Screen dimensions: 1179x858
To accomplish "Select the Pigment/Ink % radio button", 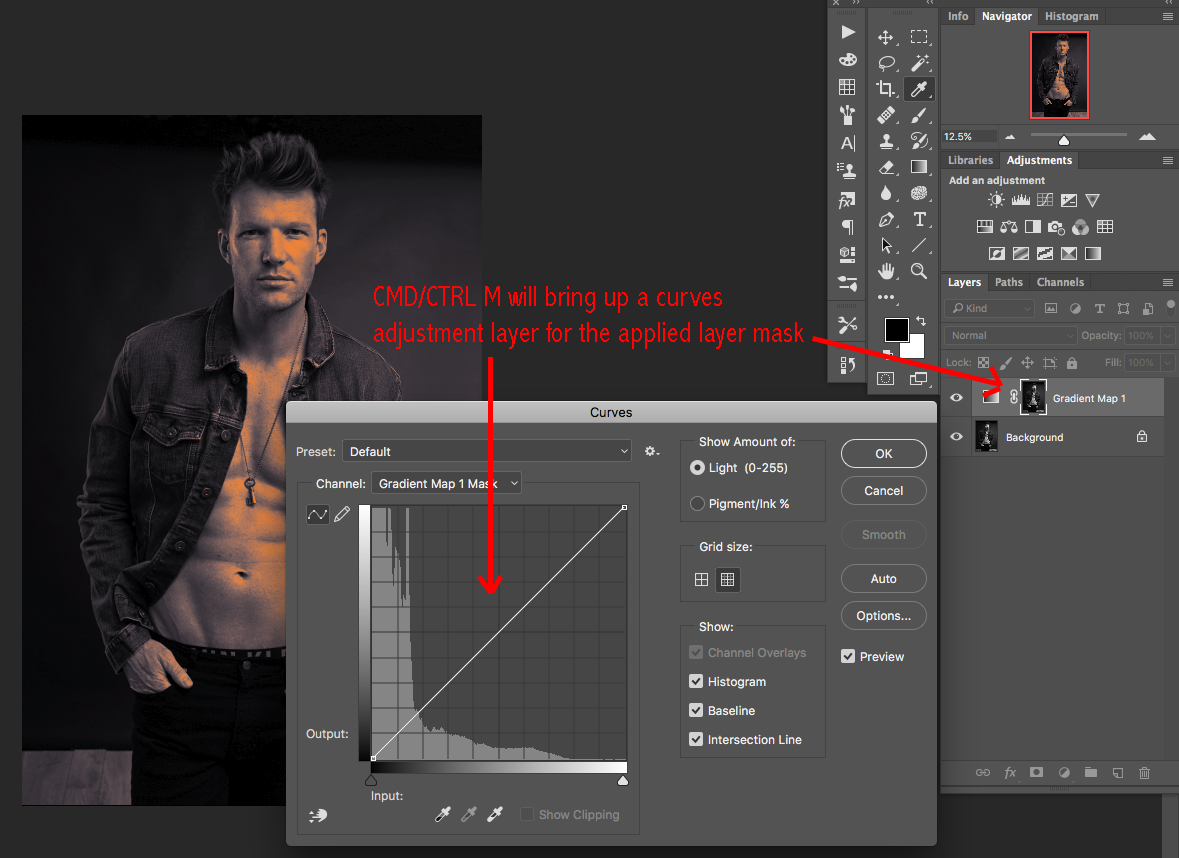I will pos(697,504).
